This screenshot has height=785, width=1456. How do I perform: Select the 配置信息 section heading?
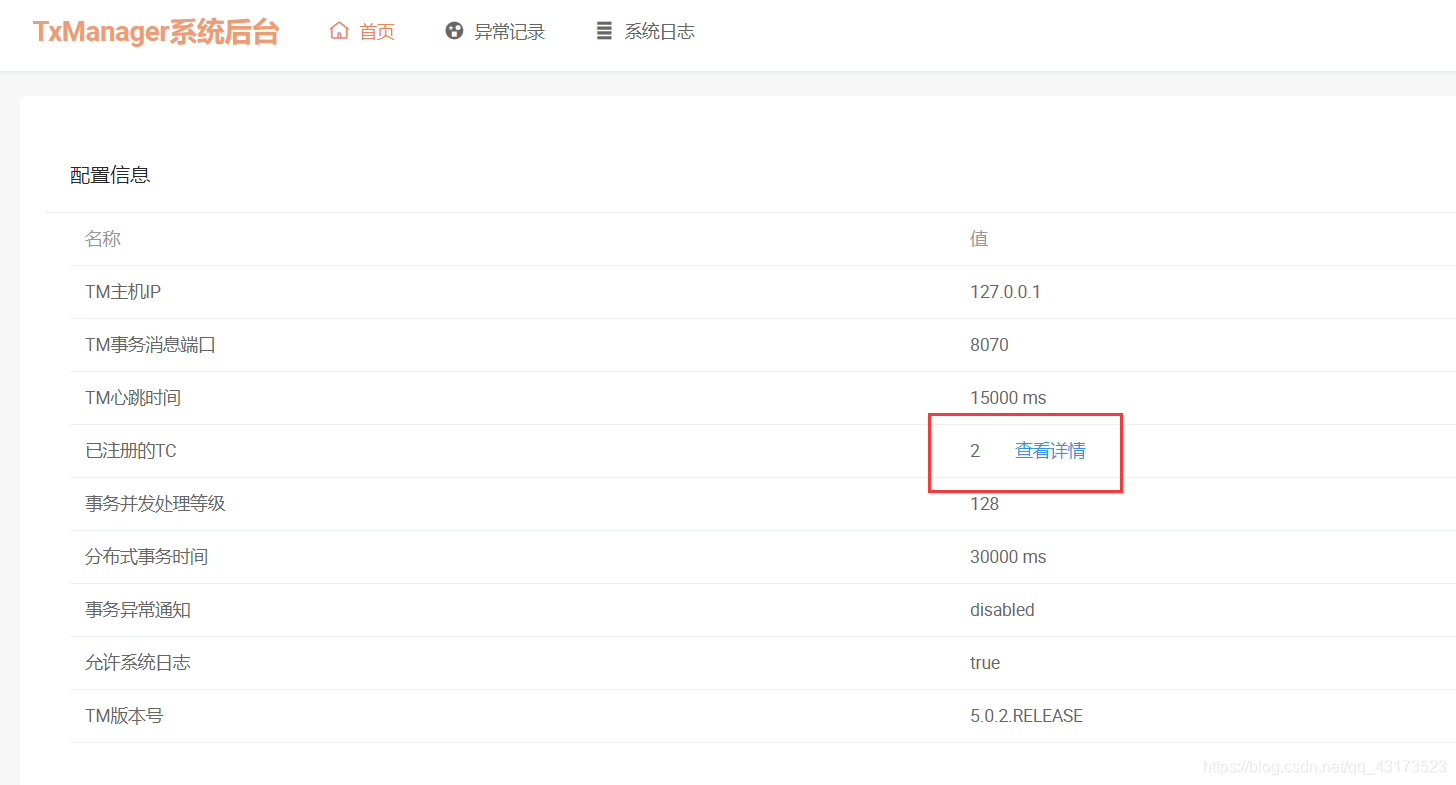click(x=110, y=175)
